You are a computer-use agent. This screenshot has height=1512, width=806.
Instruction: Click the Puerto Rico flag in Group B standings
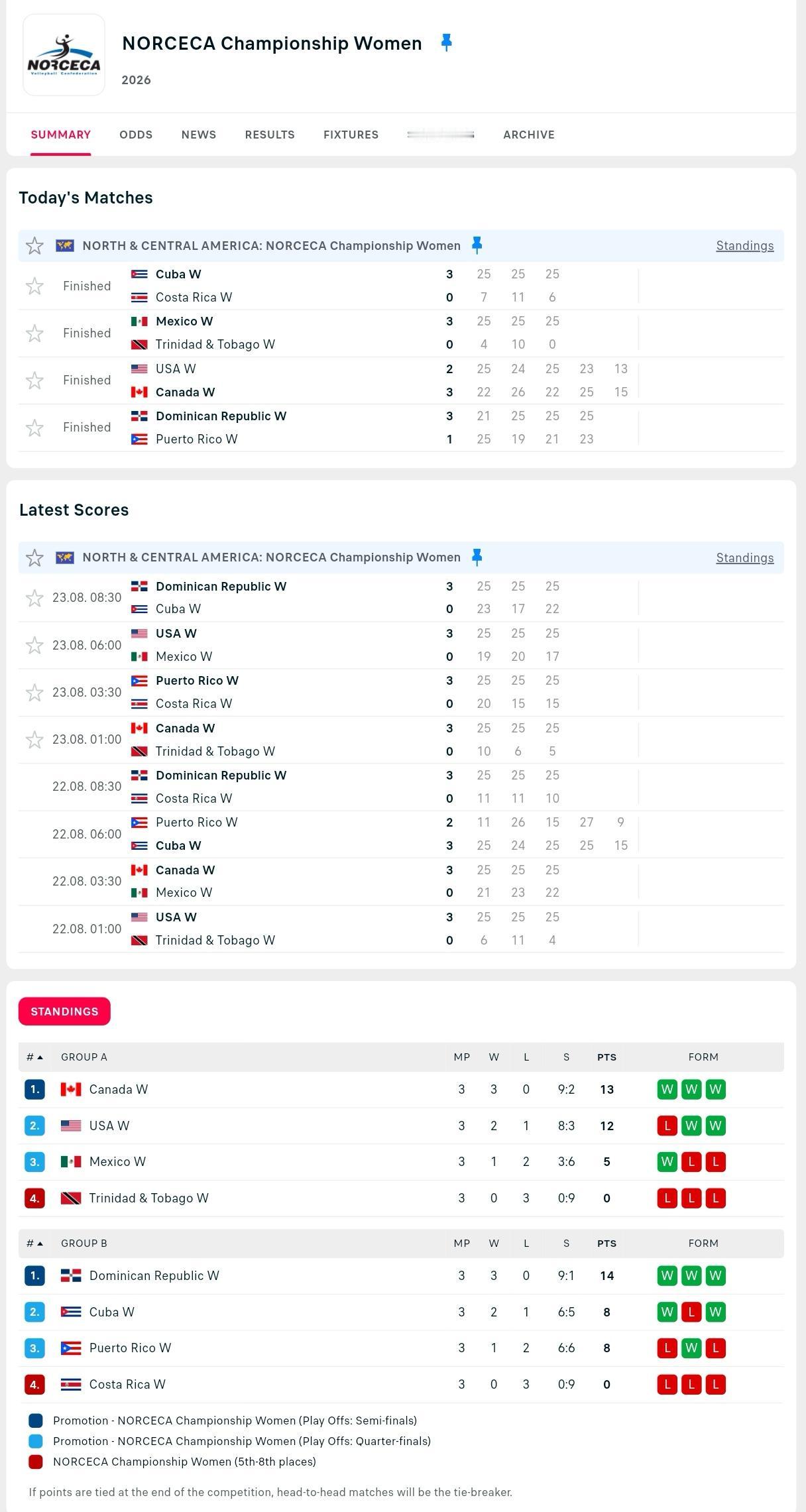pos(71,1348)
